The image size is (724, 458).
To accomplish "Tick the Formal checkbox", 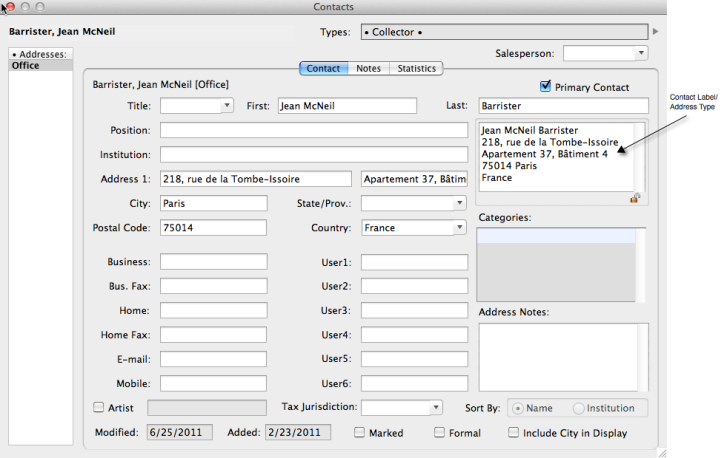I will tap(439, 433).
